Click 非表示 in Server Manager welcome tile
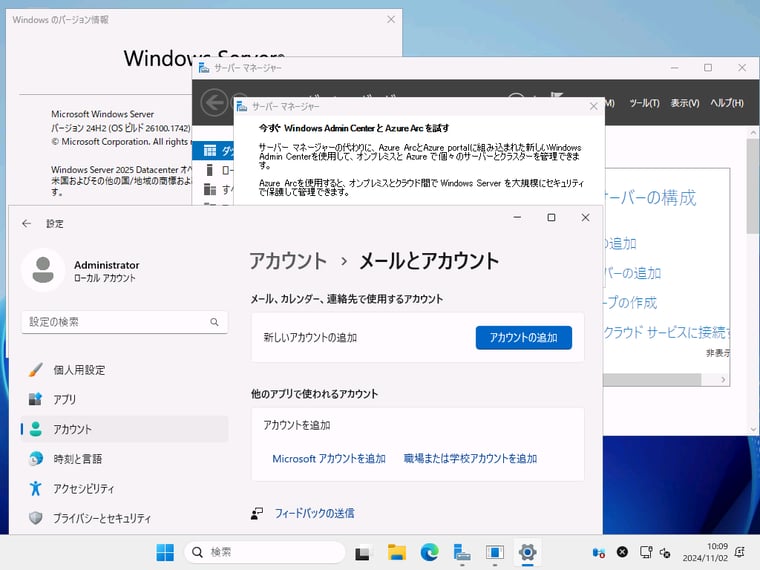 (x=718, y=353)
